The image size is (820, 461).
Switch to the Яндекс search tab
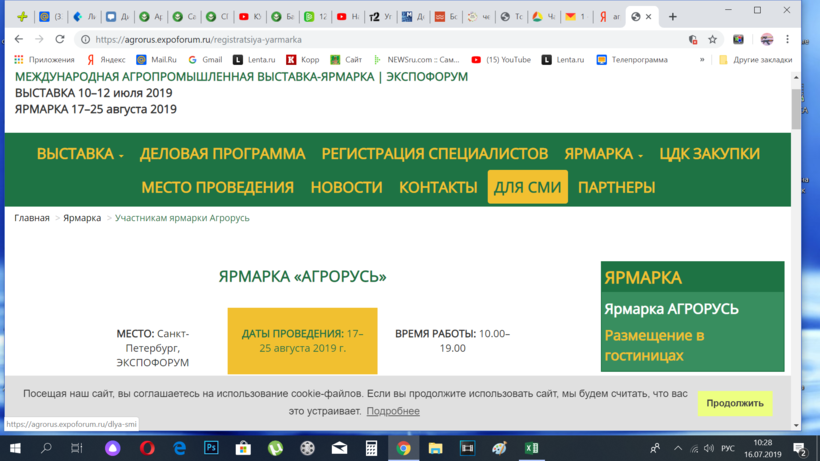(609, 17)
